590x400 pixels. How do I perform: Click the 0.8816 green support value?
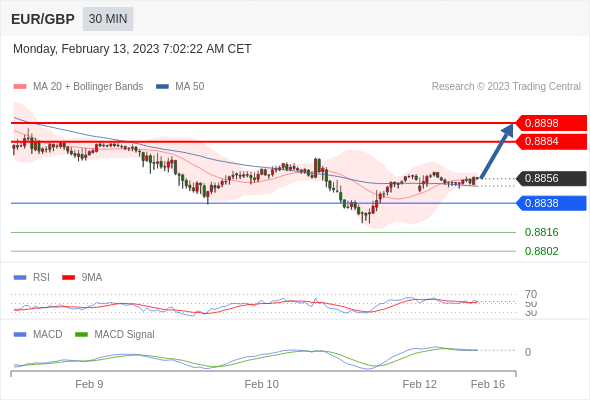coord(541,232)
